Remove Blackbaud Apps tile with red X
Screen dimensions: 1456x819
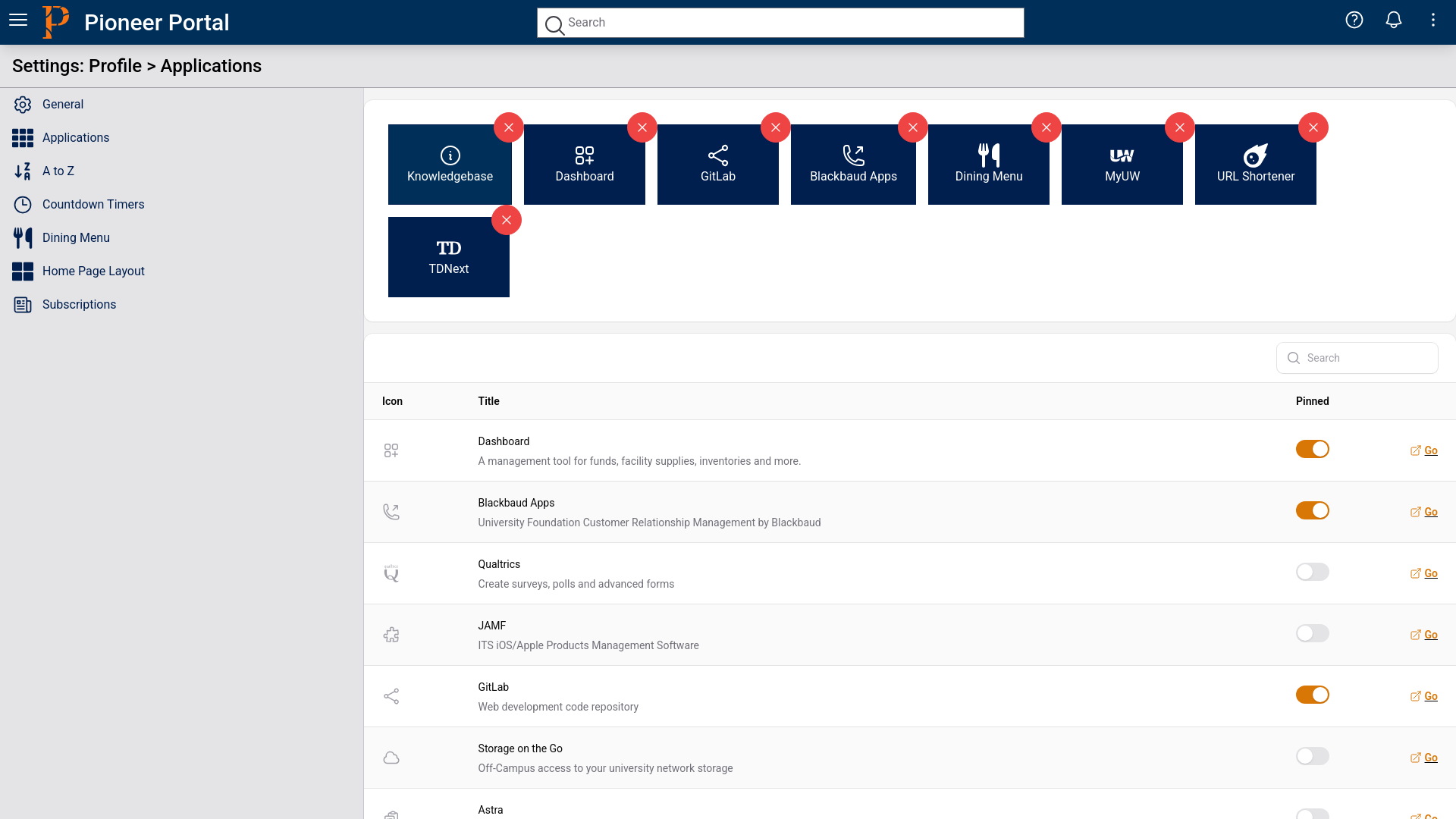click(913, 127)
